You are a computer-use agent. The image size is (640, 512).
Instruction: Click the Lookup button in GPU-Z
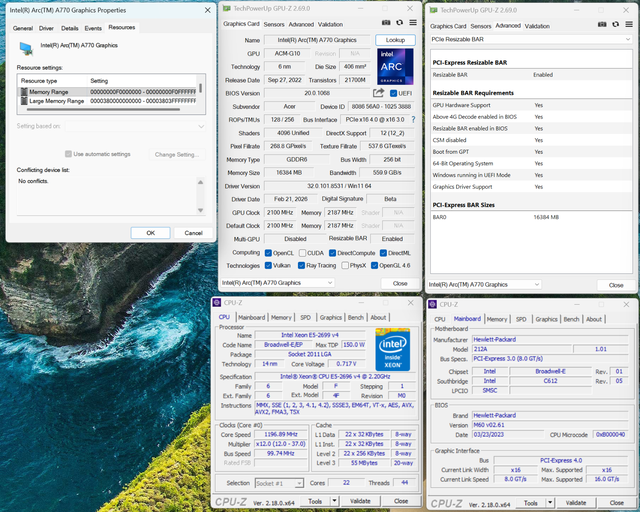point(395,40)
